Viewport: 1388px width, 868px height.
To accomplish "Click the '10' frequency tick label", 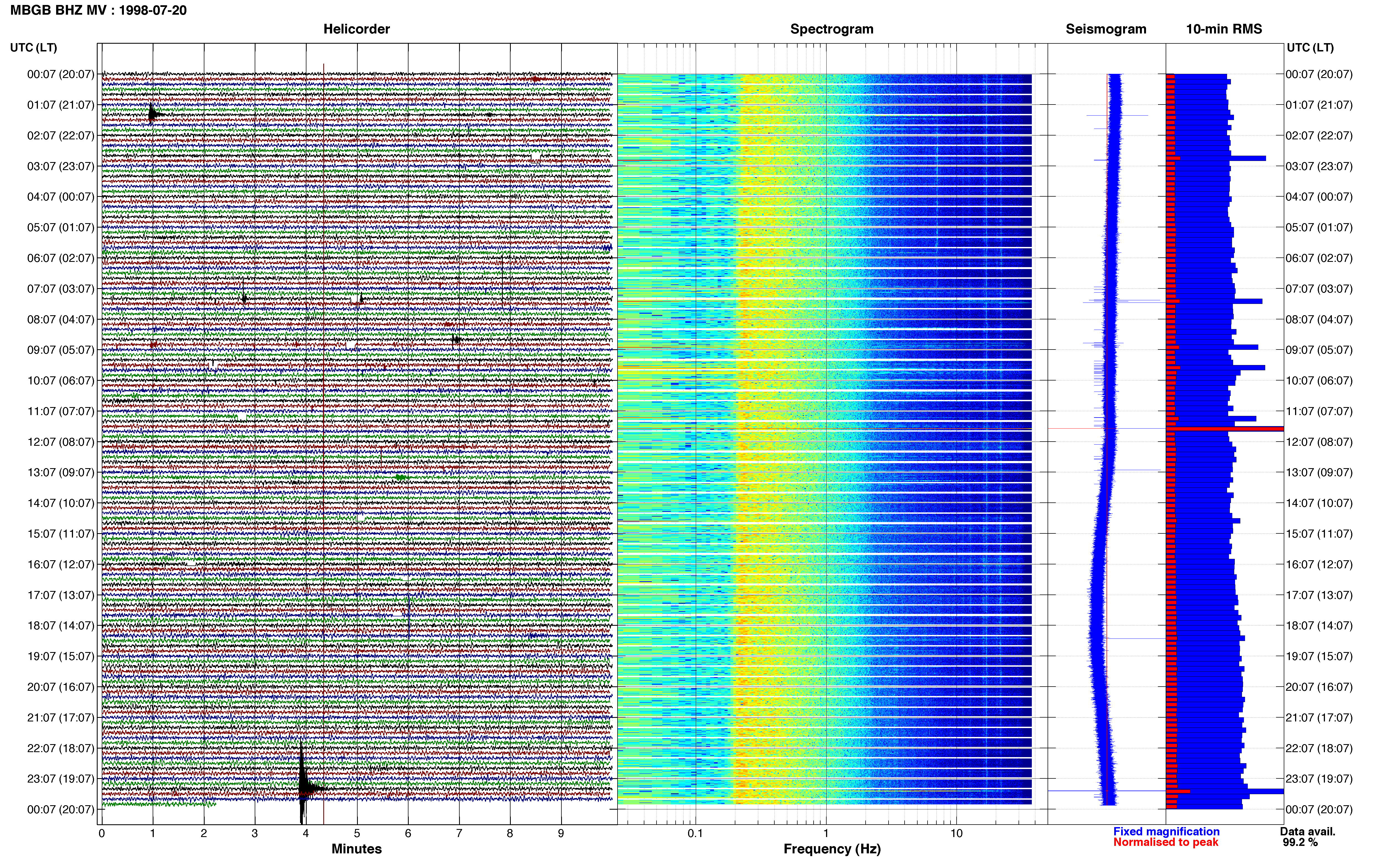I will 956,833.
